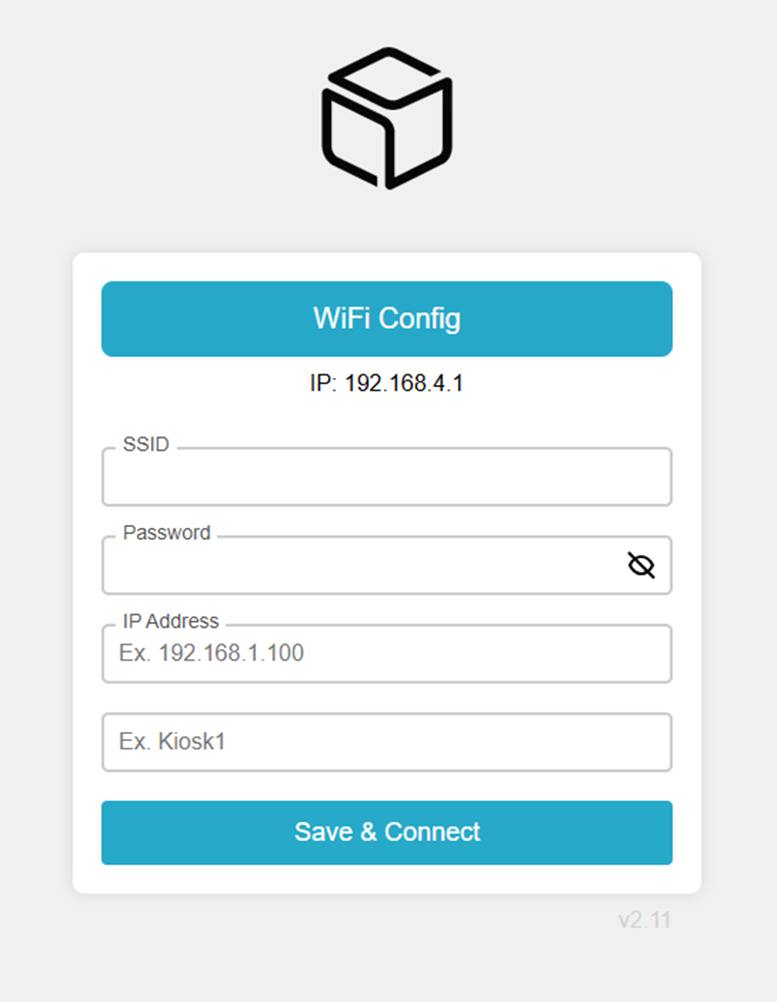
Task: Click the 192.168.4.1 address in the status line
Action: click(x=404, y=384)
